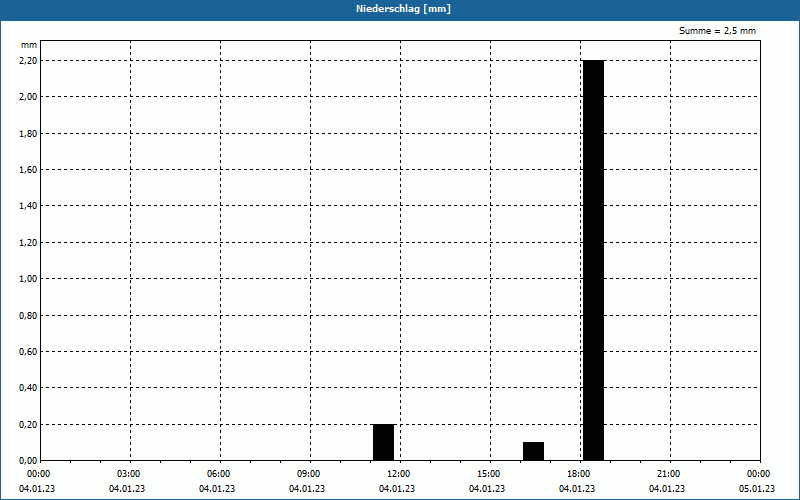Viewport: 800px width, 500px height.
Task: Select the 0,40 y-axis value
Action: 28,388
